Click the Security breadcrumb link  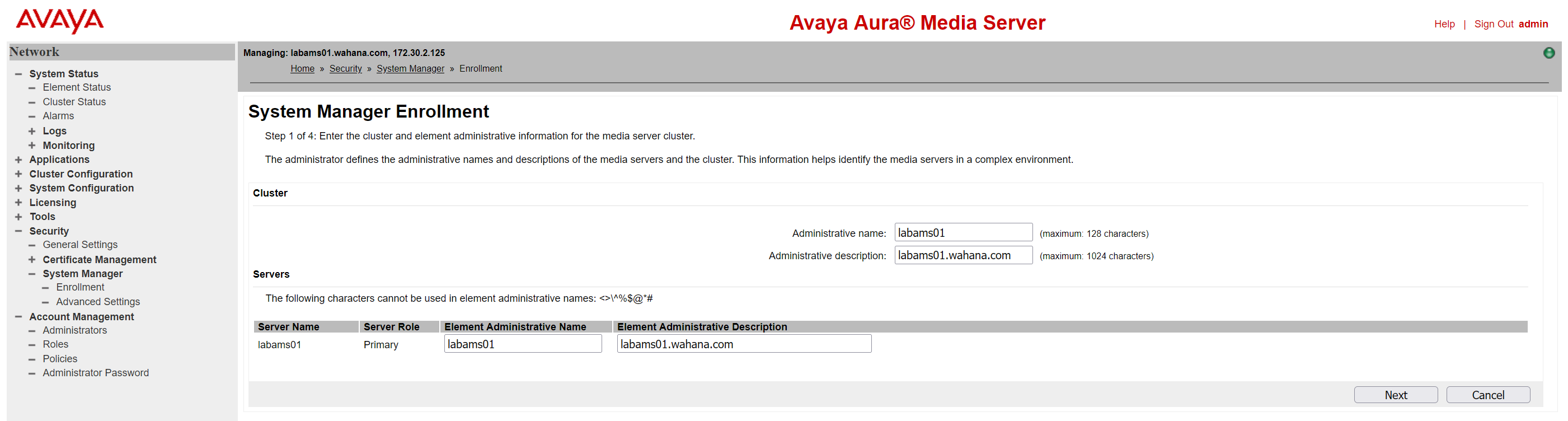click(345, 69)
